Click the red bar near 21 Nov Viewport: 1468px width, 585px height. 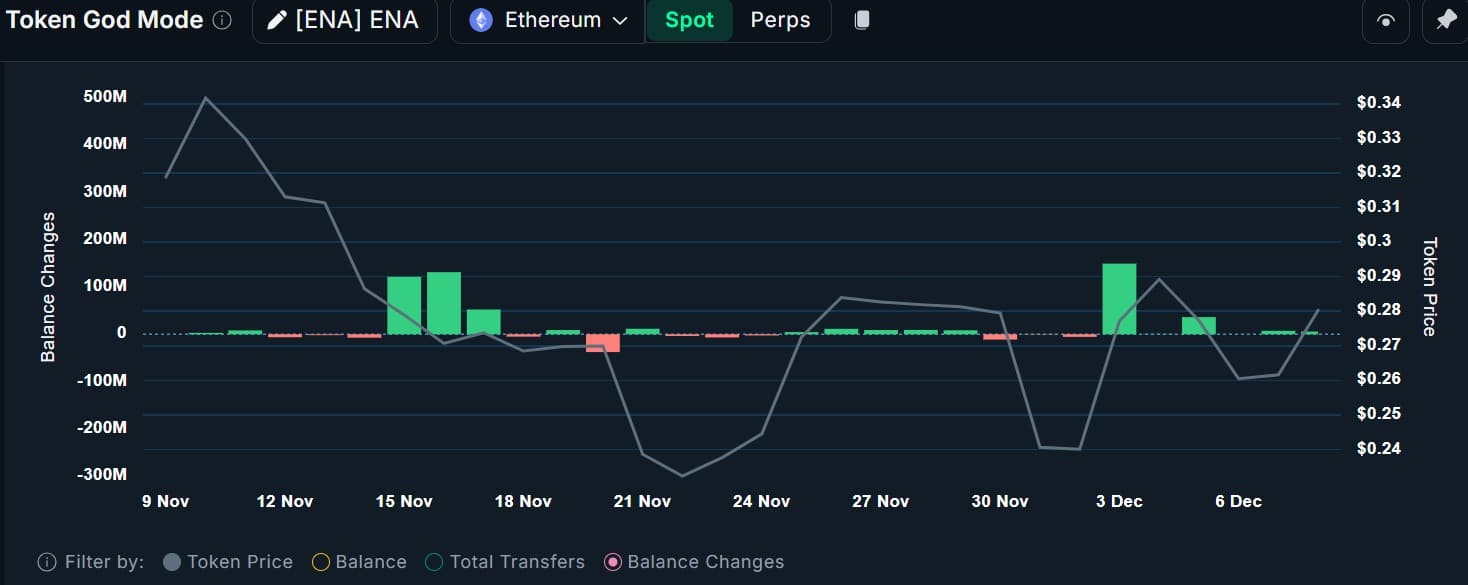[x=603, y=343]
